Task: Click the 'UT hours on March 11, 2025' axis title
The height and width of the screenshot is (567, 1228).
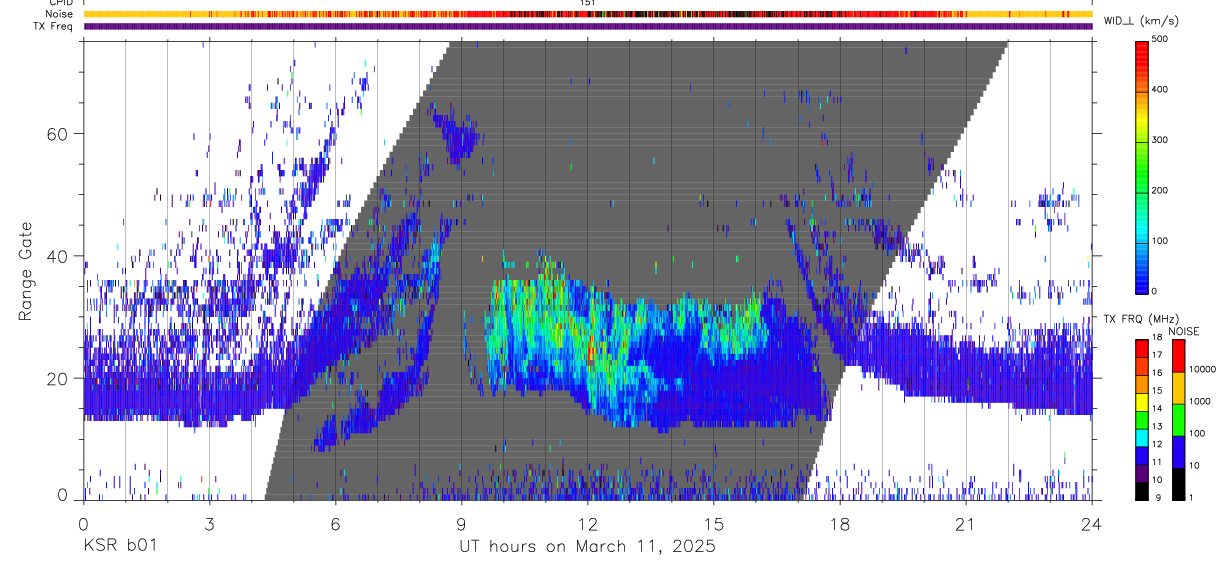Action: (587, 547)
